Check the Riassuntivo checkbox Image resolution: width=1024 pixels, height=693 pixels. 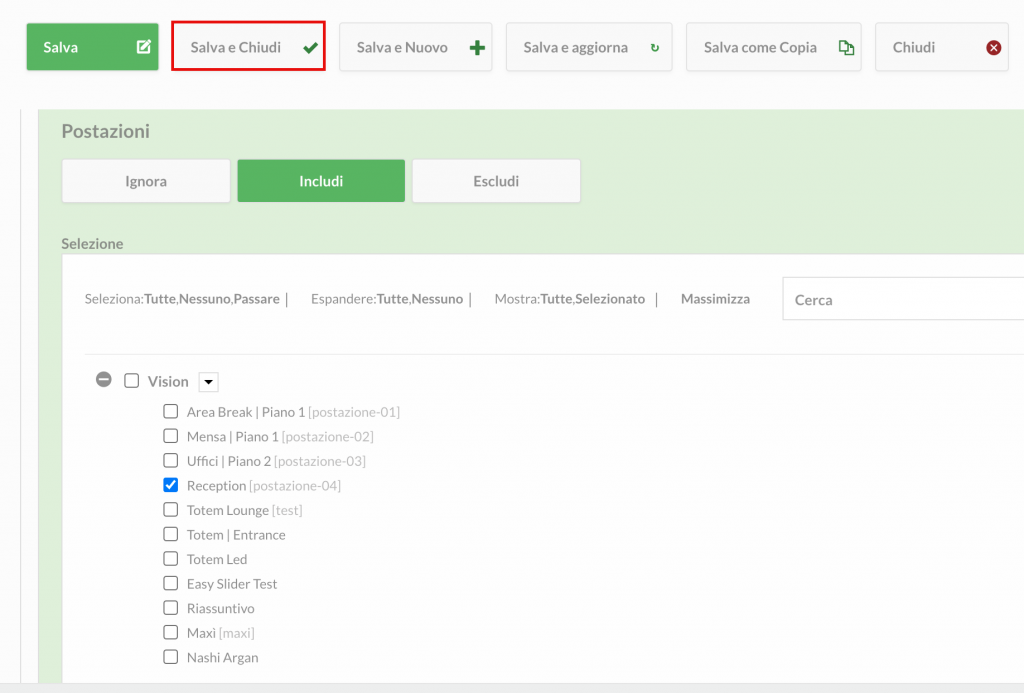[x=170, y=608]
